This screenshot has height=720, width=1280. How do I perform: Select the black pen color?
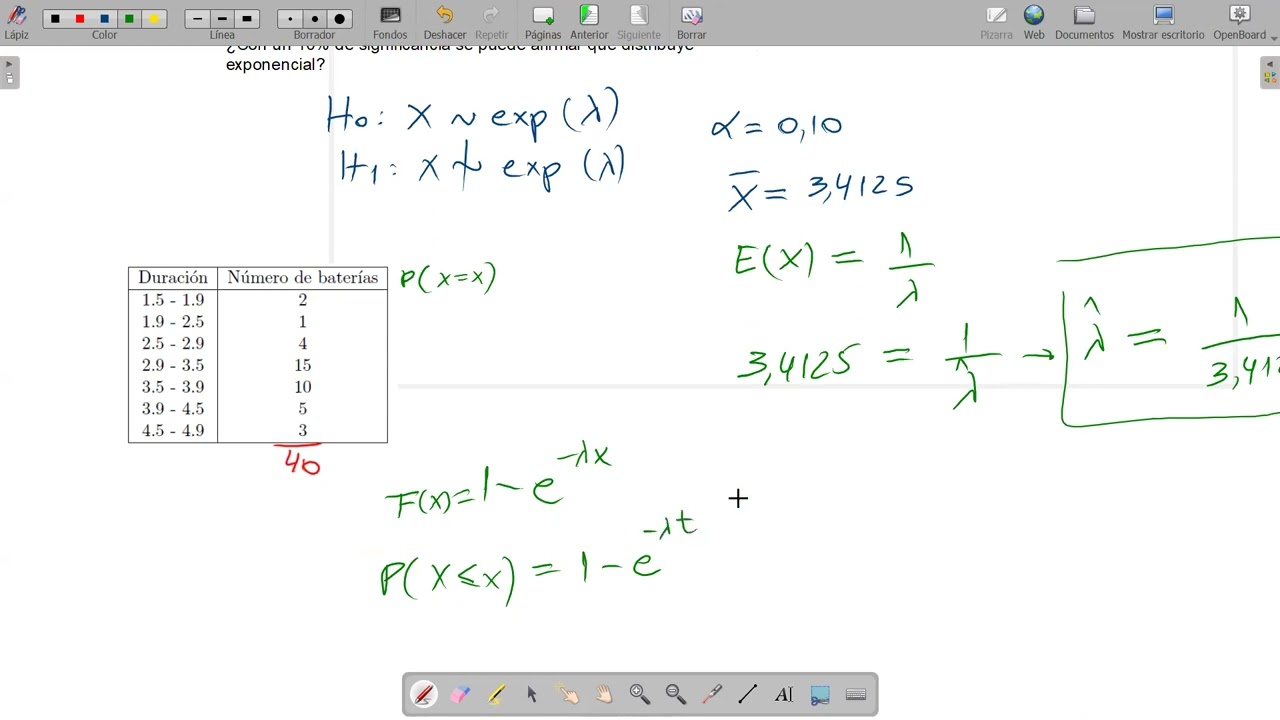(55, 19)
